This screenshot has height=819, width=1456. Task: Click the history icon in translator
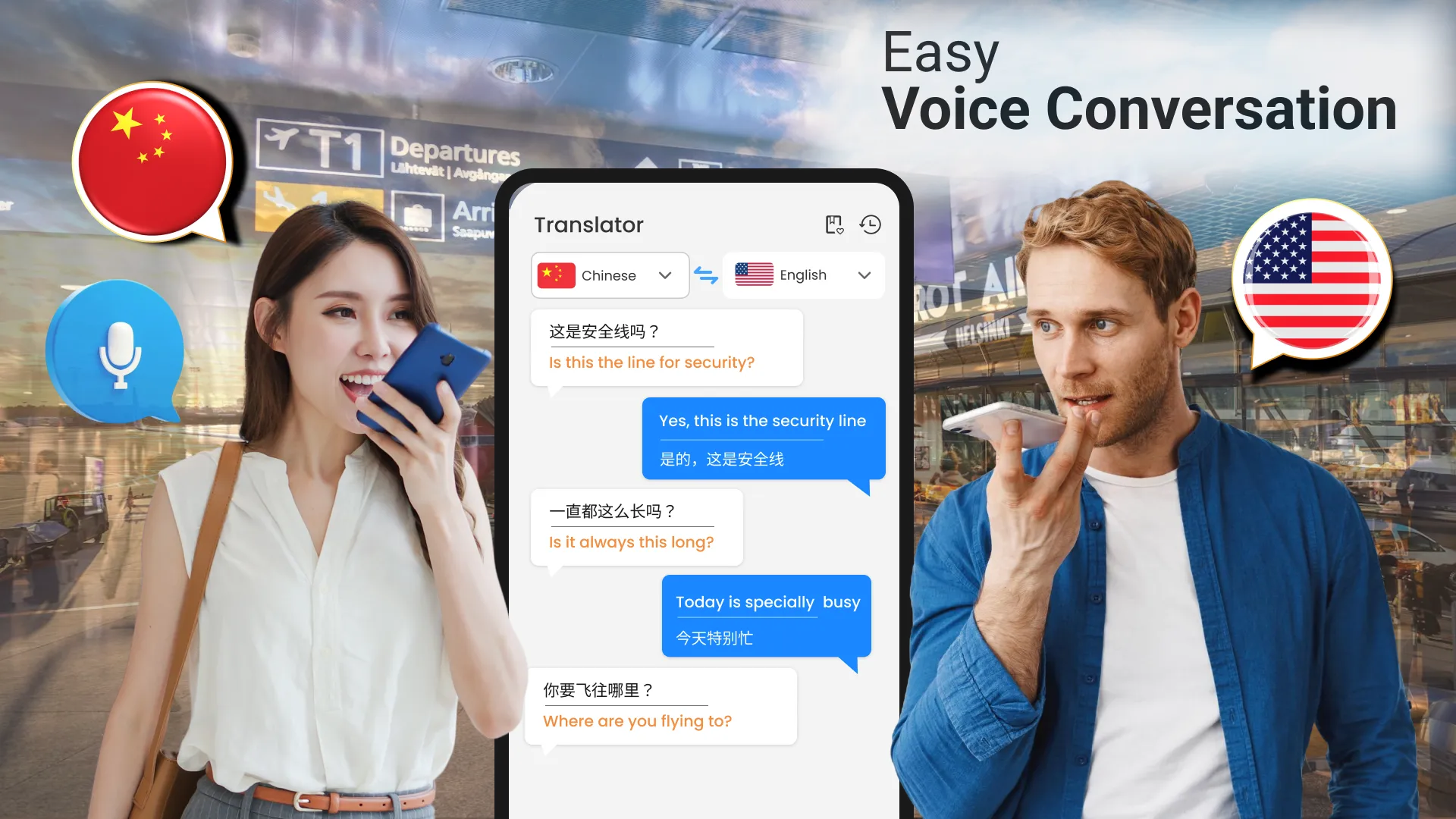870,225
